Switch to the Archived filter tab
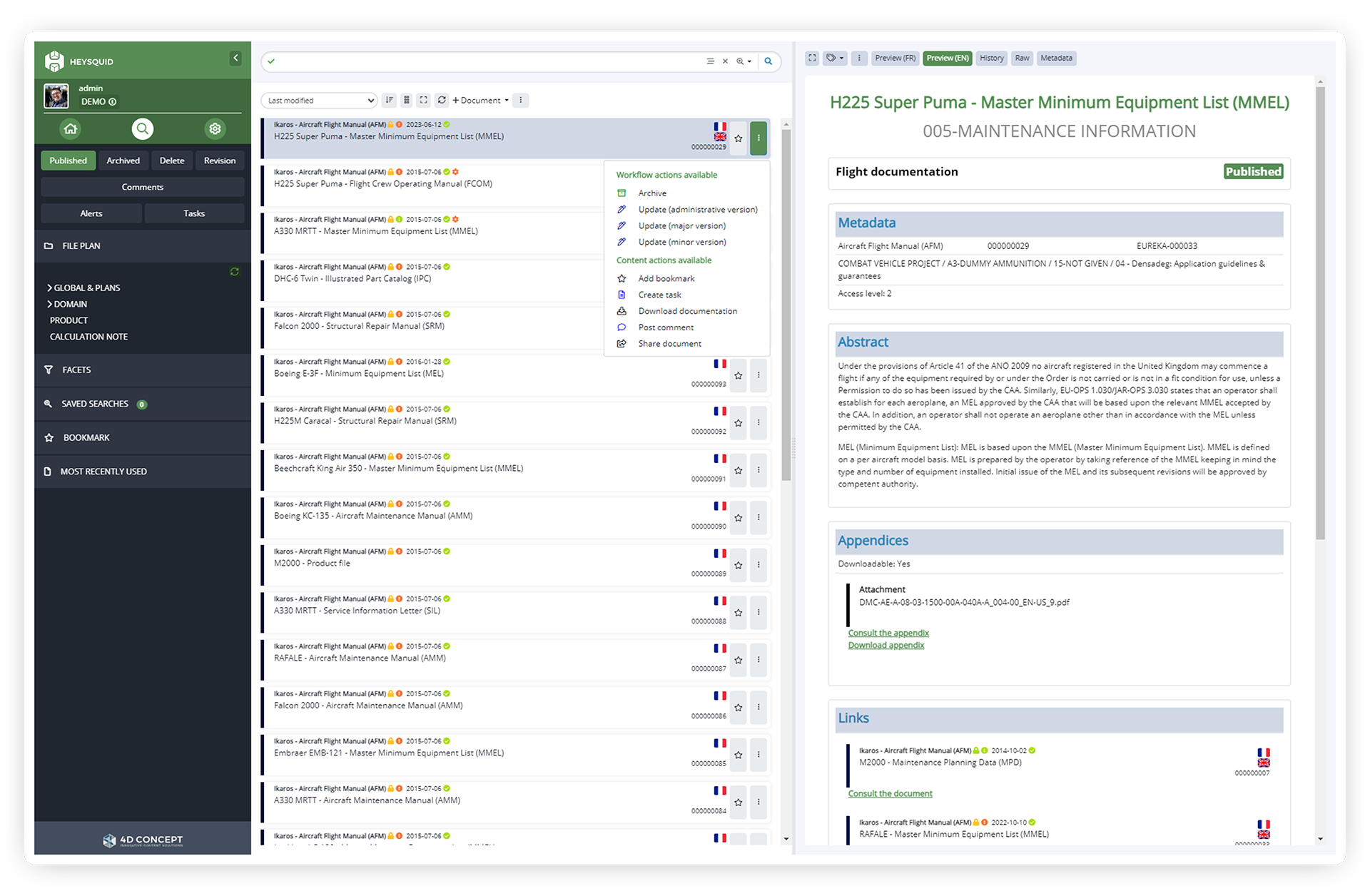This screenshot has width=1370, height=896. 123,161
